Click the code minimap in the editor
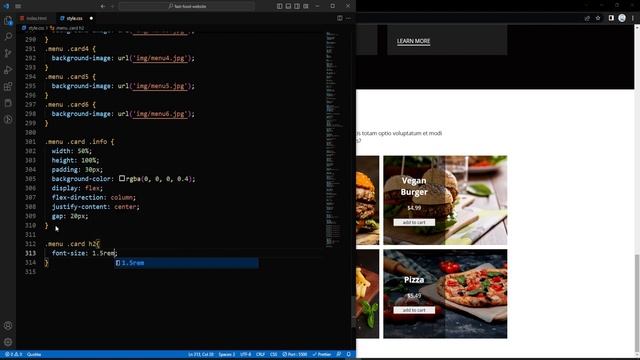The width and height of the screenshot is (640, 360). (x=336, y=139)
